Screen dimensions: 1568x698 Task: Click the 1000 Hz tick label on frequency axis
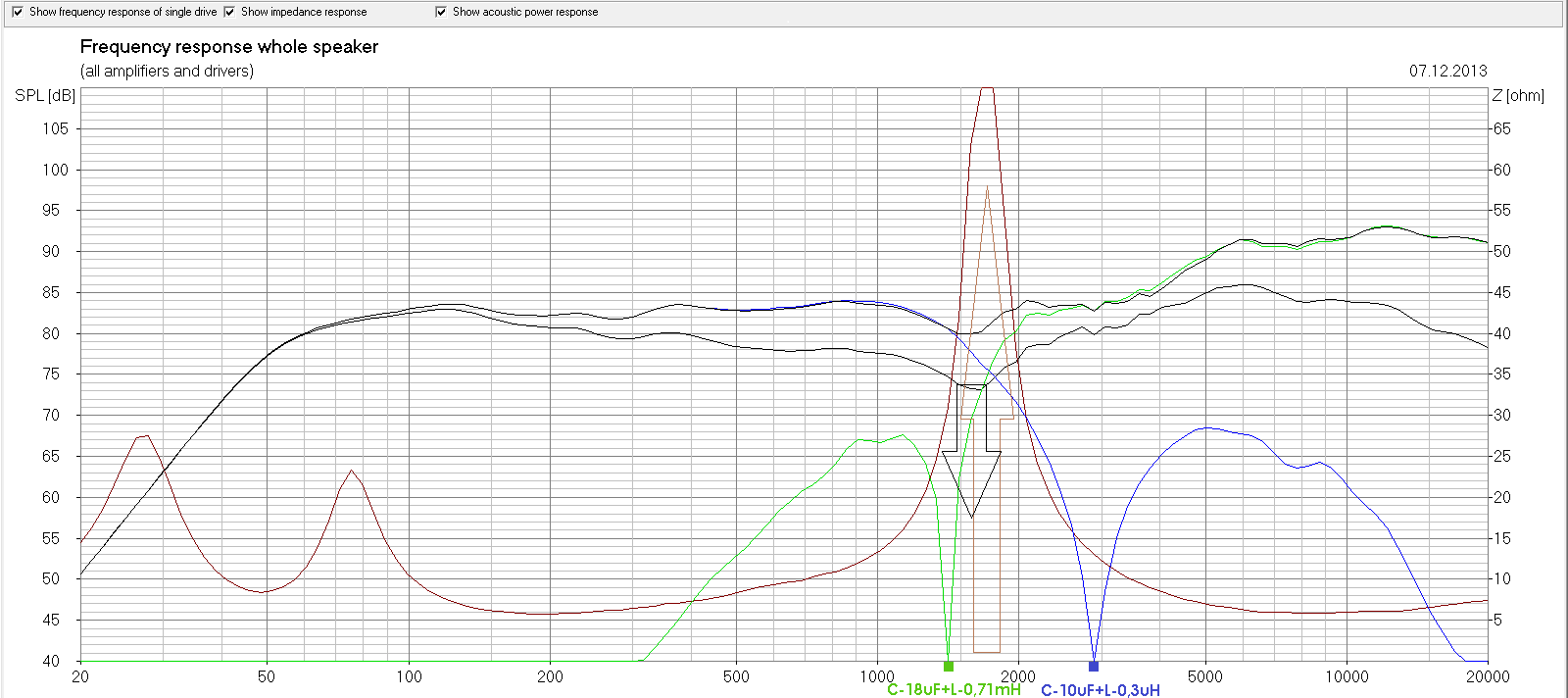877,676
